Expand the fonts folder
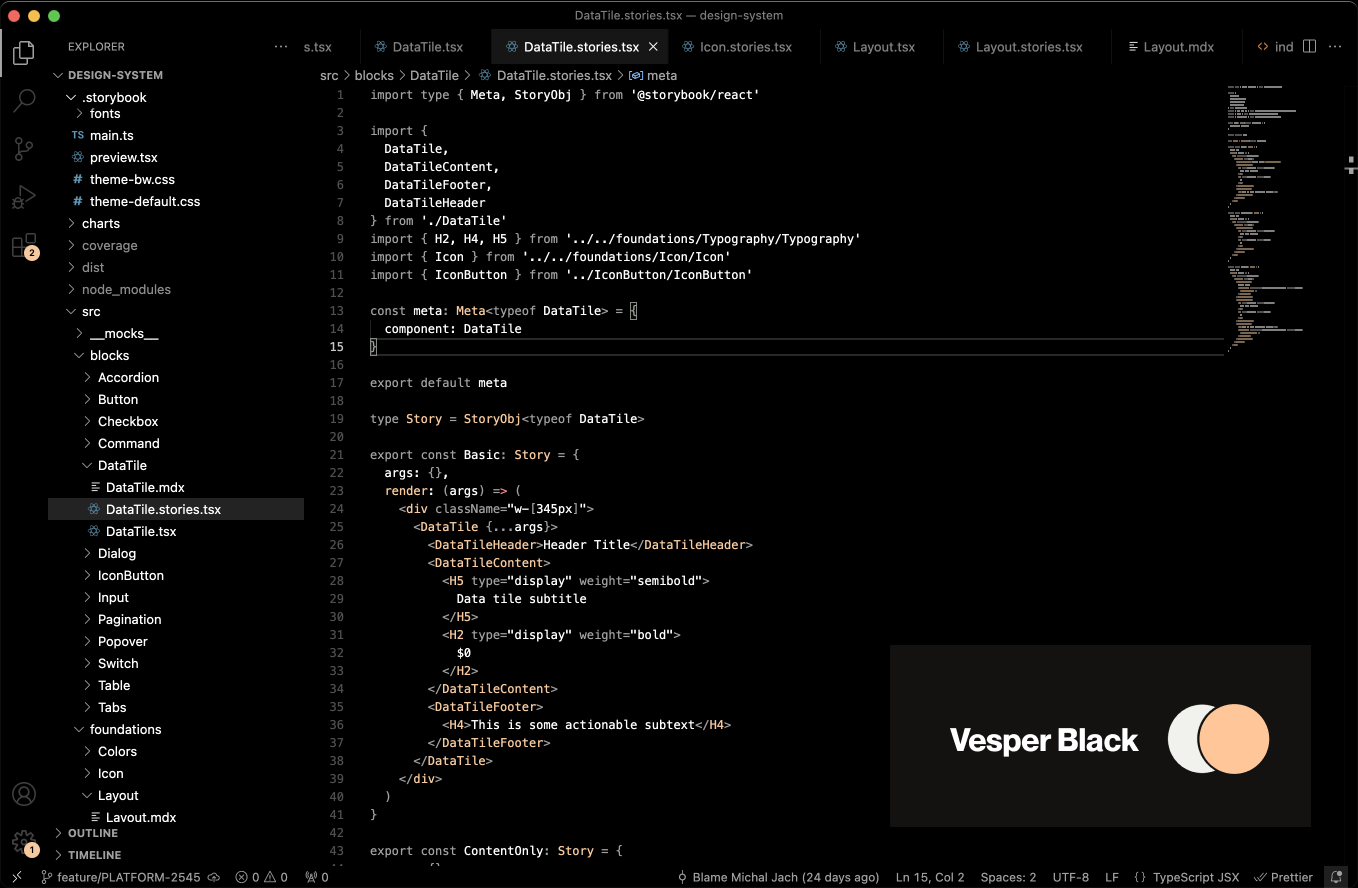Viewport: 1358px width, 888px height. [x=176, y=113]
